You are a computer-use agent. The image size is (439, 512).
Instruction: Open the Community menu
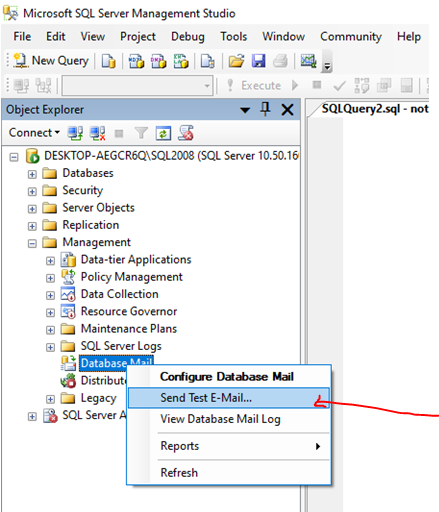tap(351, 36)
